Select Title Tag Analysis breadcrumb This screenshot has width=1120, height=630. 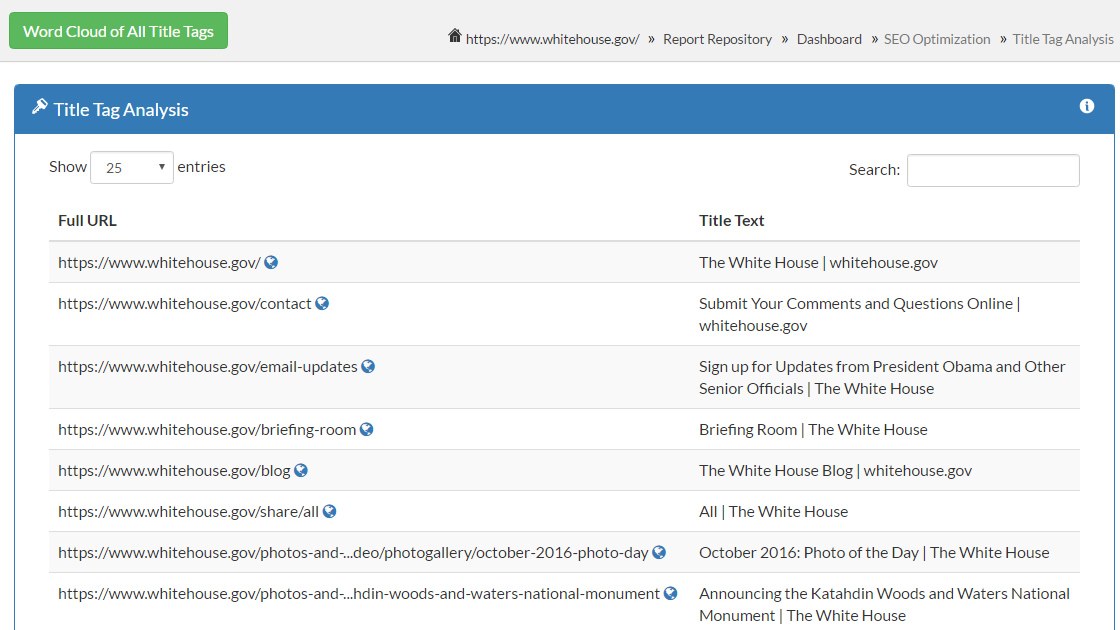click(x=1063, y=39)
